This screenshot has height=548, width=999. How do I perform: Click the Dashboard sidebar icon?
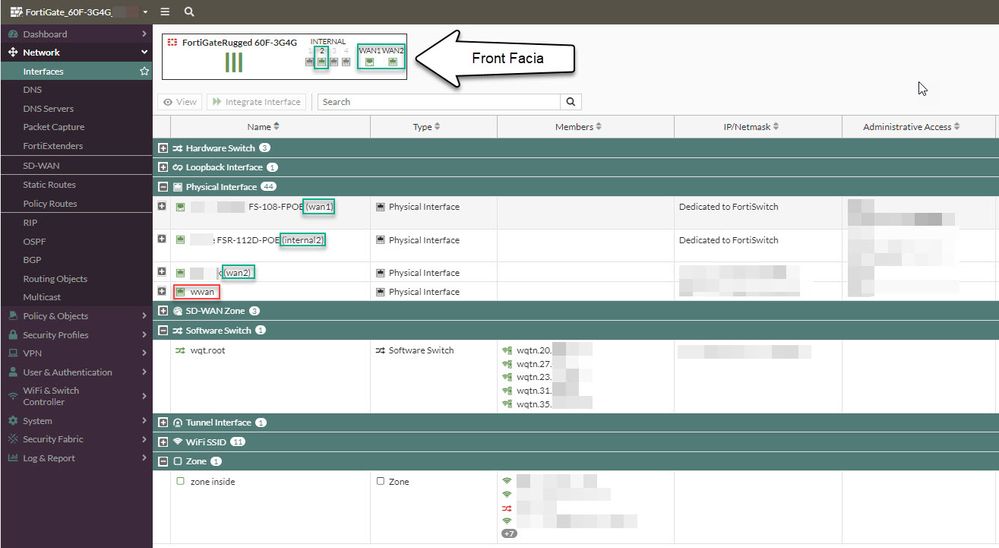pyautogui.click(x=13, y=34)
